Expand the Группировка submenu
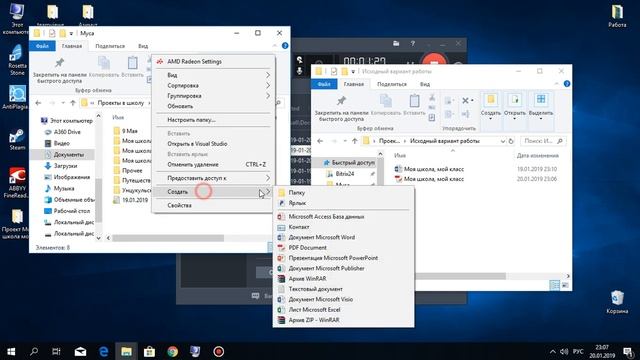The height and width of the screenshot is (360, 640). [213, 96]
